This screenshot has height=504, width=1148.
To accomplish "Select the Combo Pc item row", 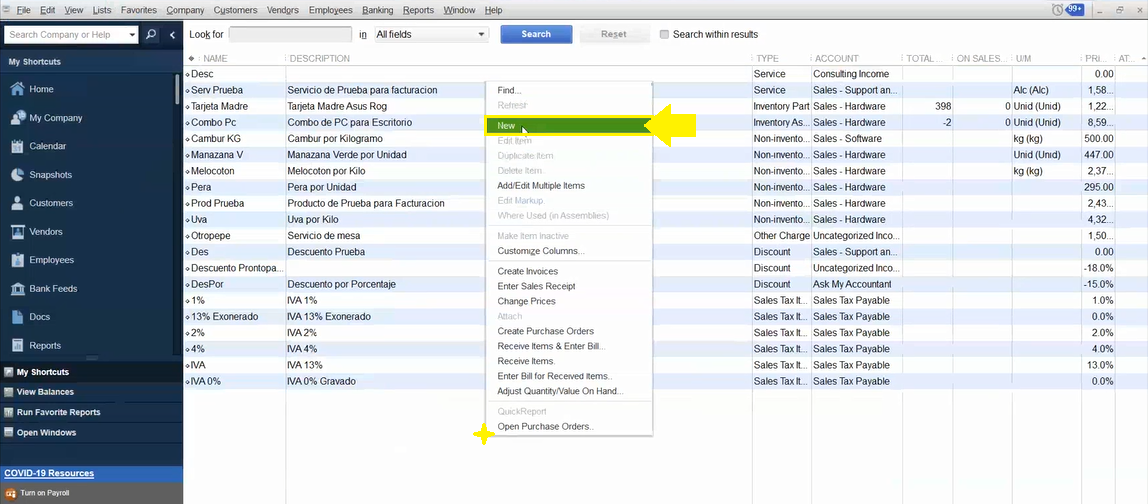I will tap(666, 122).
